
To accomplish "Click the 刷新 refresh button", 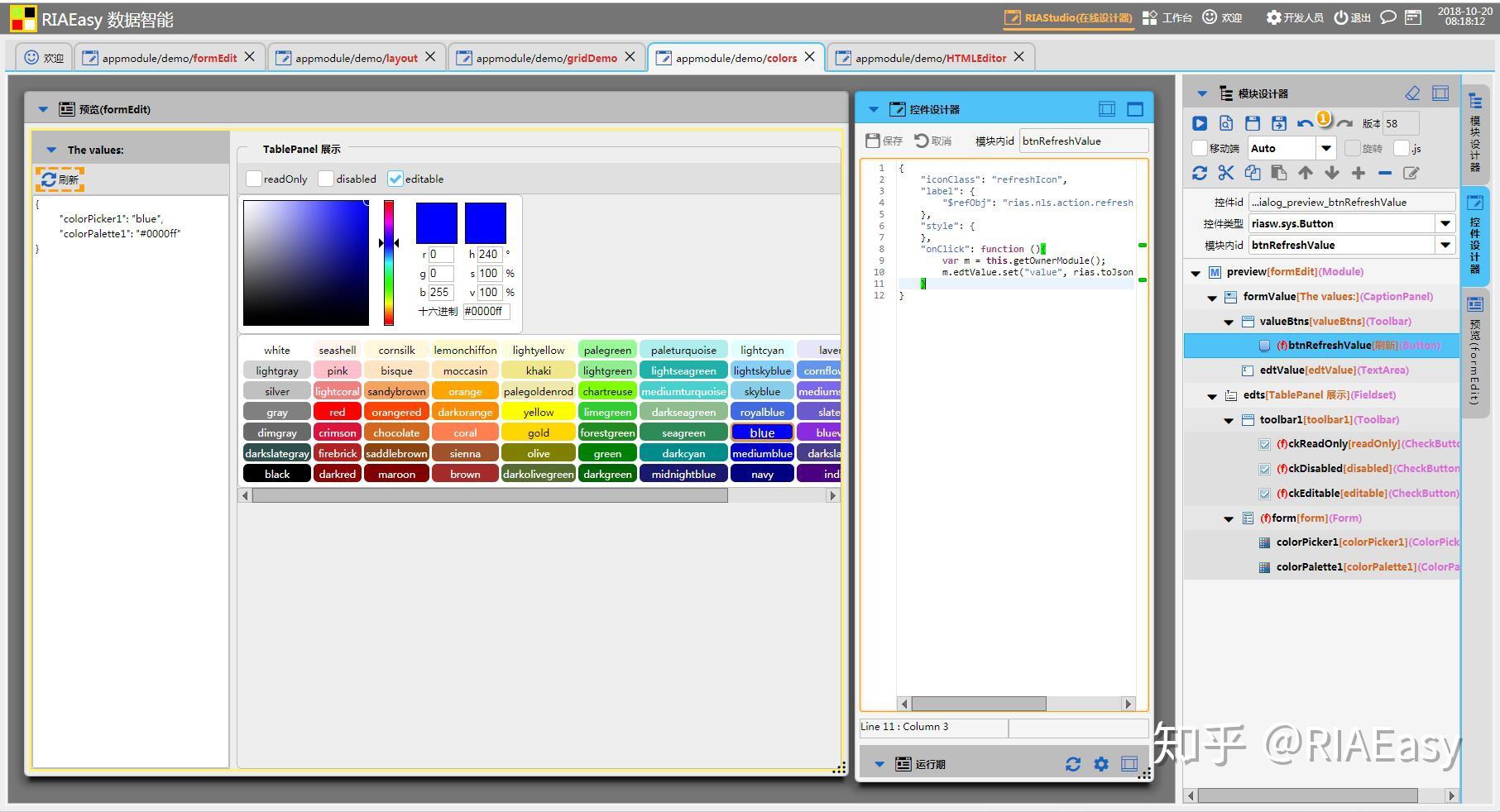I will pyautogui.click(x=60, y=179).
